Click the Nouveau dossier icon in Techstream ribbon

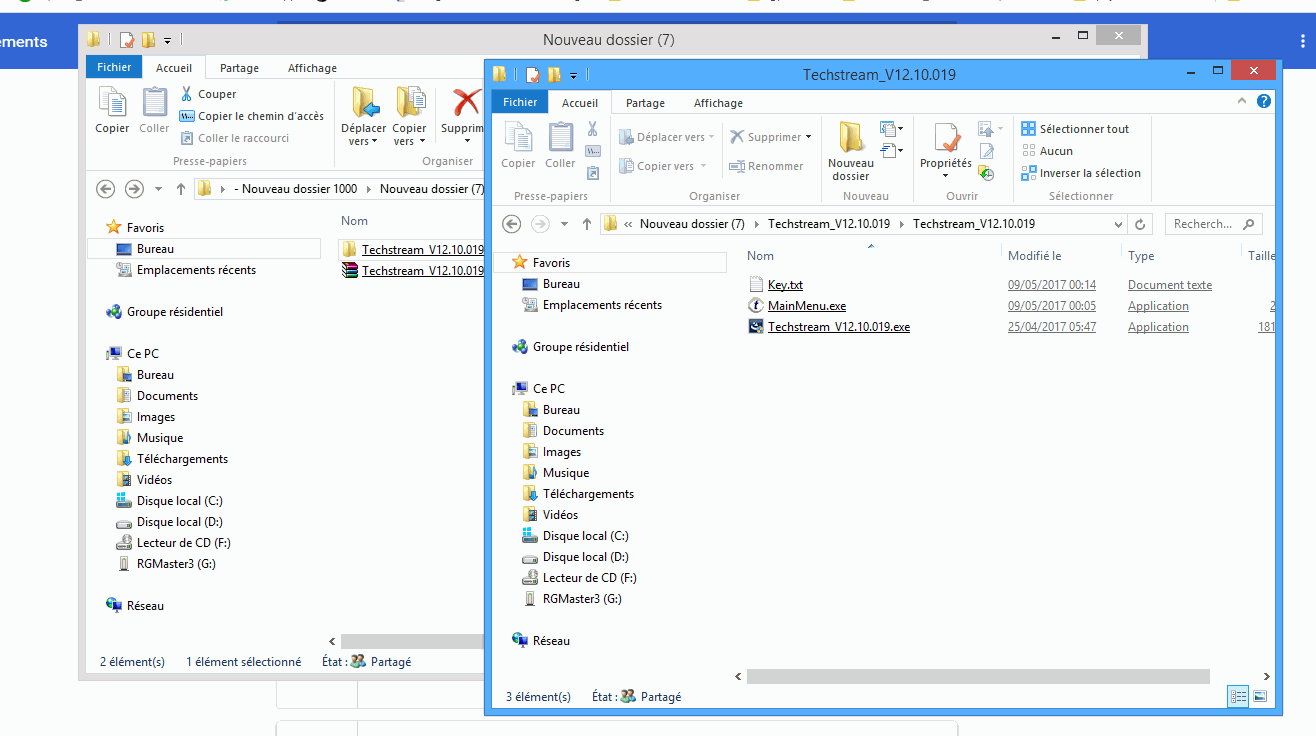point(851,137)
